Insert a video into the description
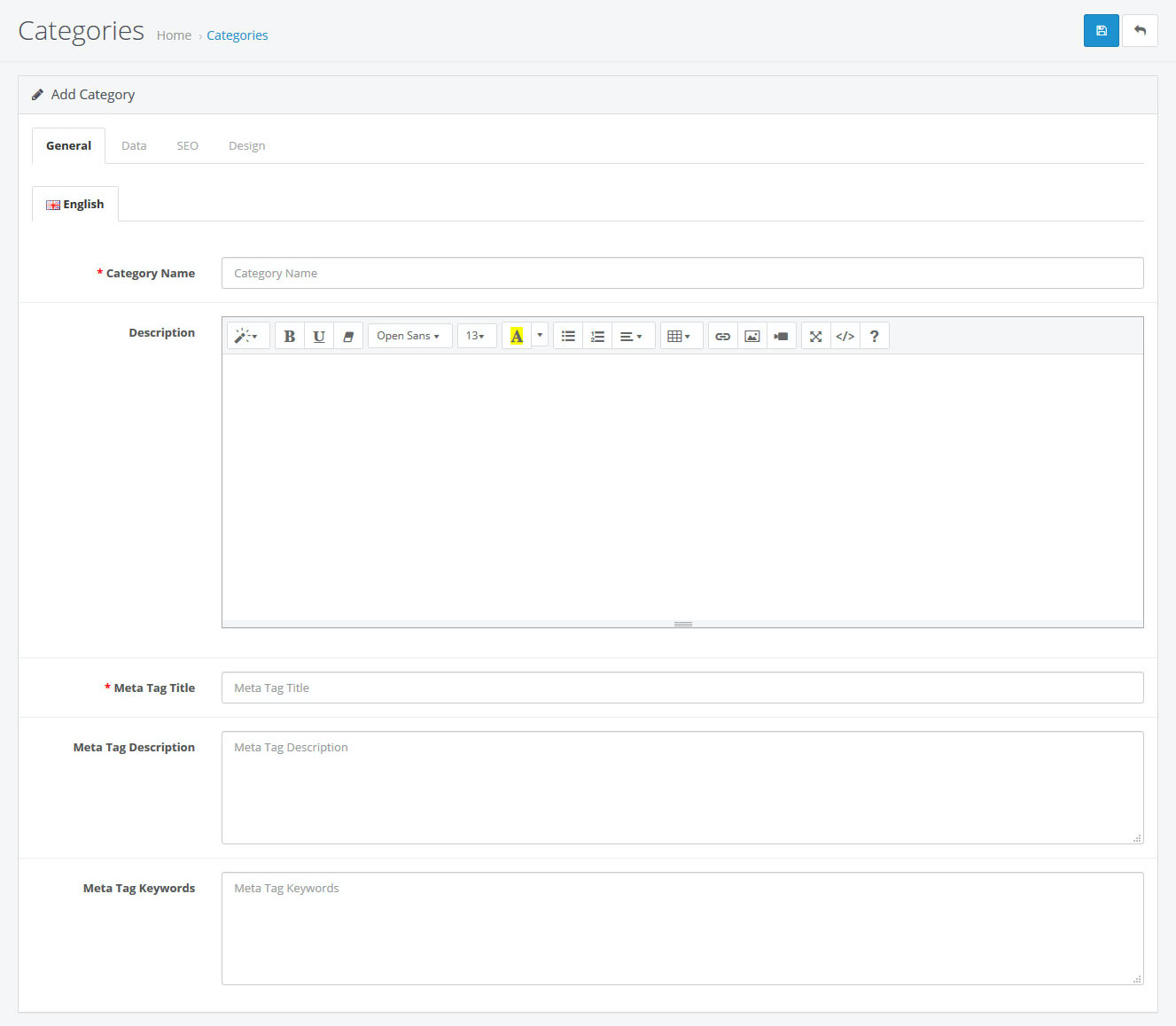The image size is (1176, 1026). [781, 337]
